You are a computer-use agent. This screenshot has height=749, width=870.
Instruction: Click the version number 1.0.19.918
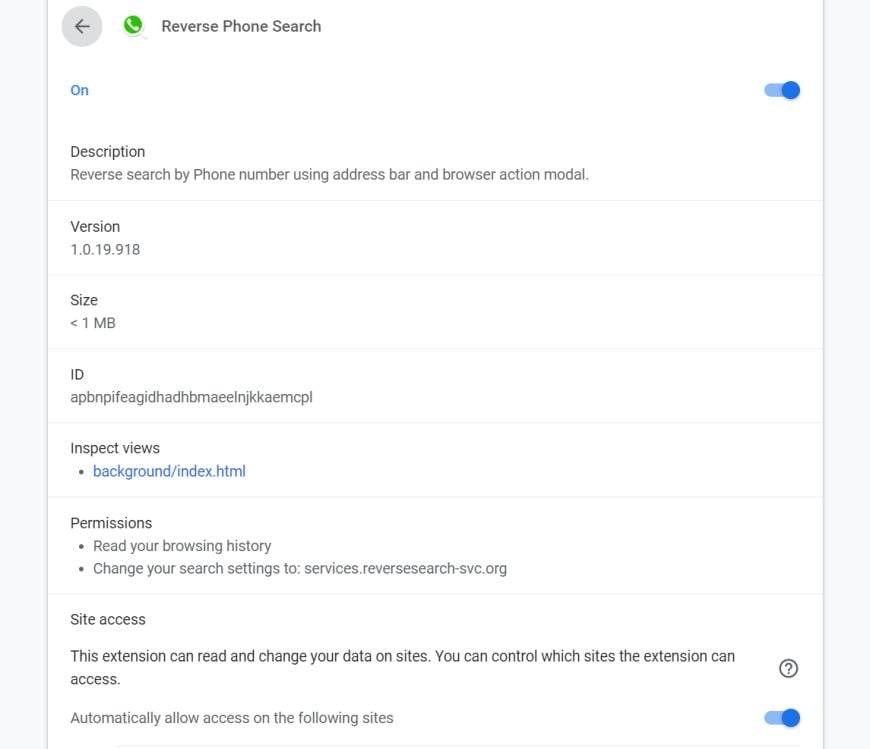(105, 249)
